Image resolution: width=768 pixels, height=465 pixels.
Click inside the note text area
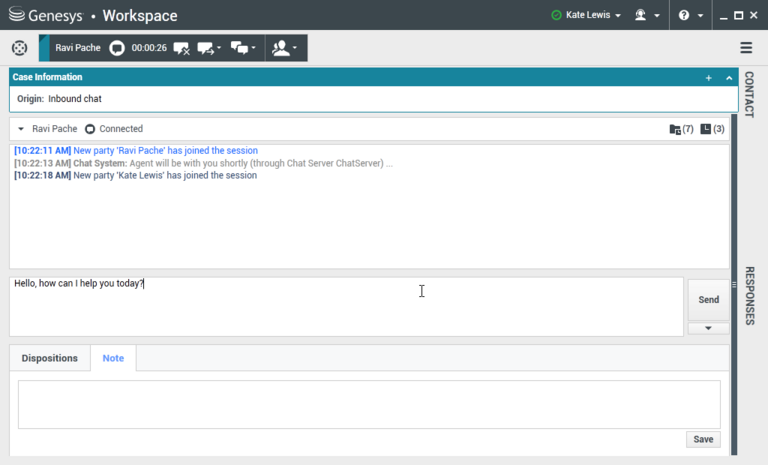(369, 404)
